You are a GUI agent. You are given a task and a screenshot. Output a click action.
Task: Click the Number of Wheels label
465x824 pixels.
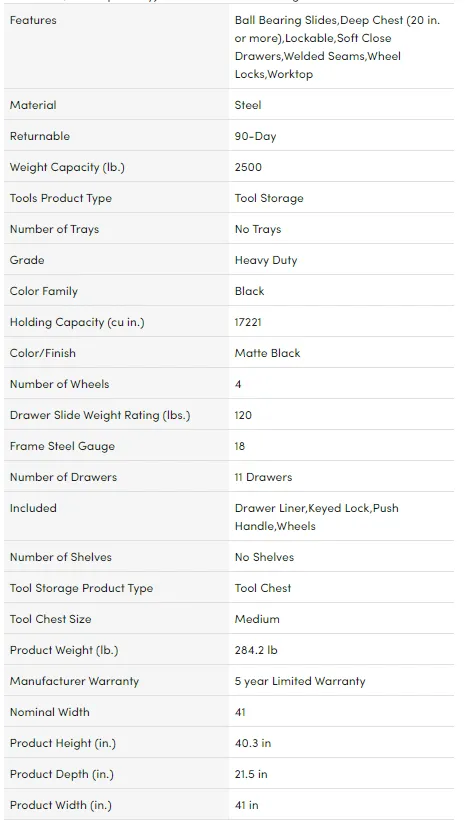tap(59, 384)
